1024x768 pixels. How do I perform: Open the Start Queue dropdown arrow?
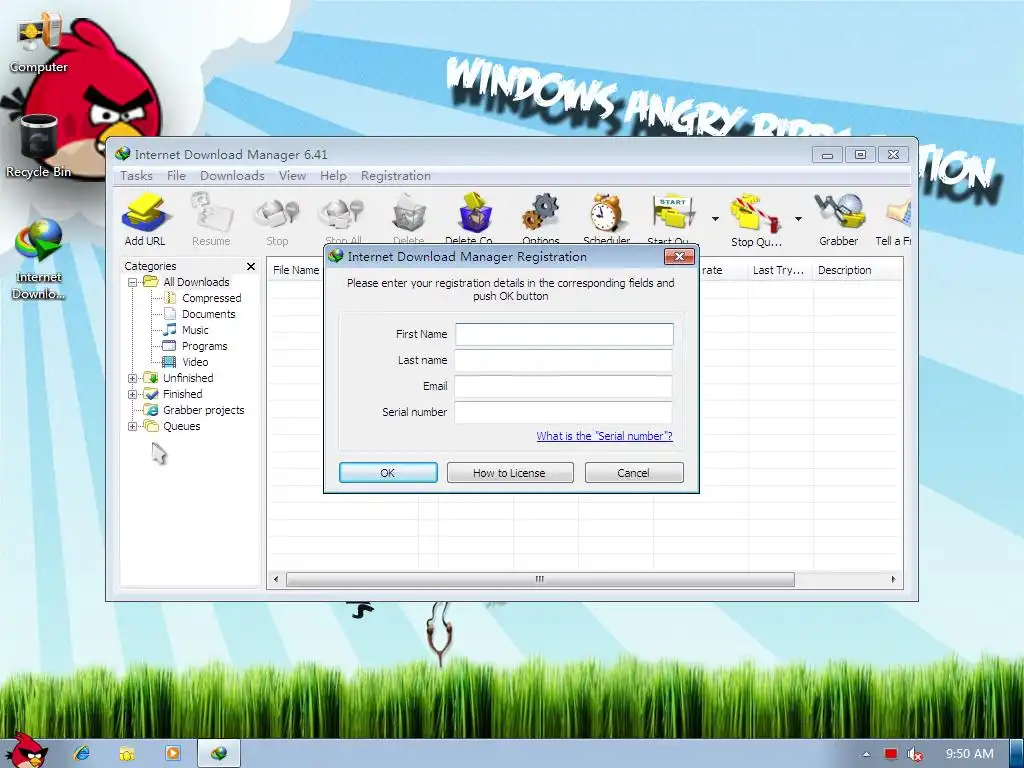tap(715, 219)
